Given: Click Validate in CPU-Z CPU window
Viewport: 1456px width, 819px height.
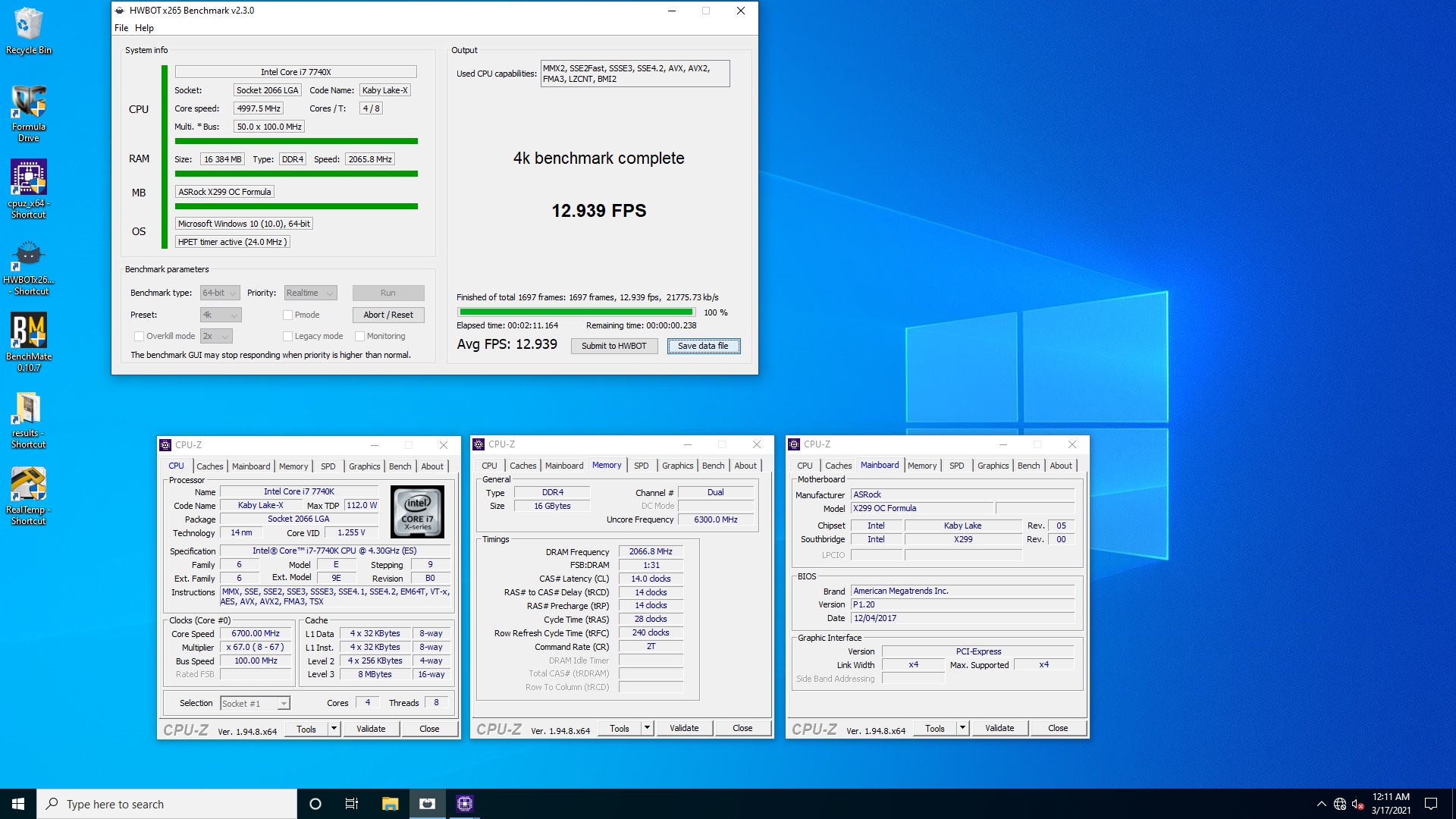Looking at the screenshot, I should point(371,729).
